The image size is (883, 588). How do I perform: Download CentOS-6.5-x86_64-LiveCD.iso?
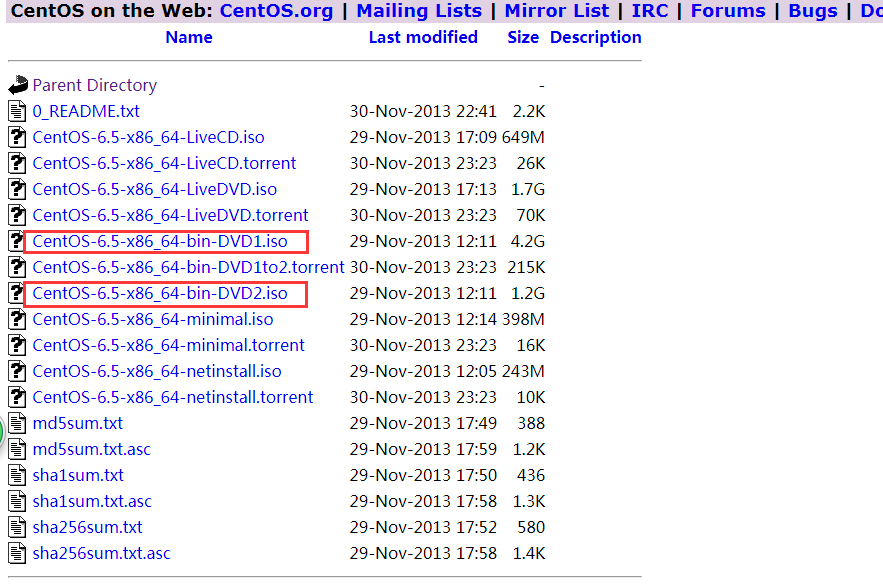pos(148,137)
